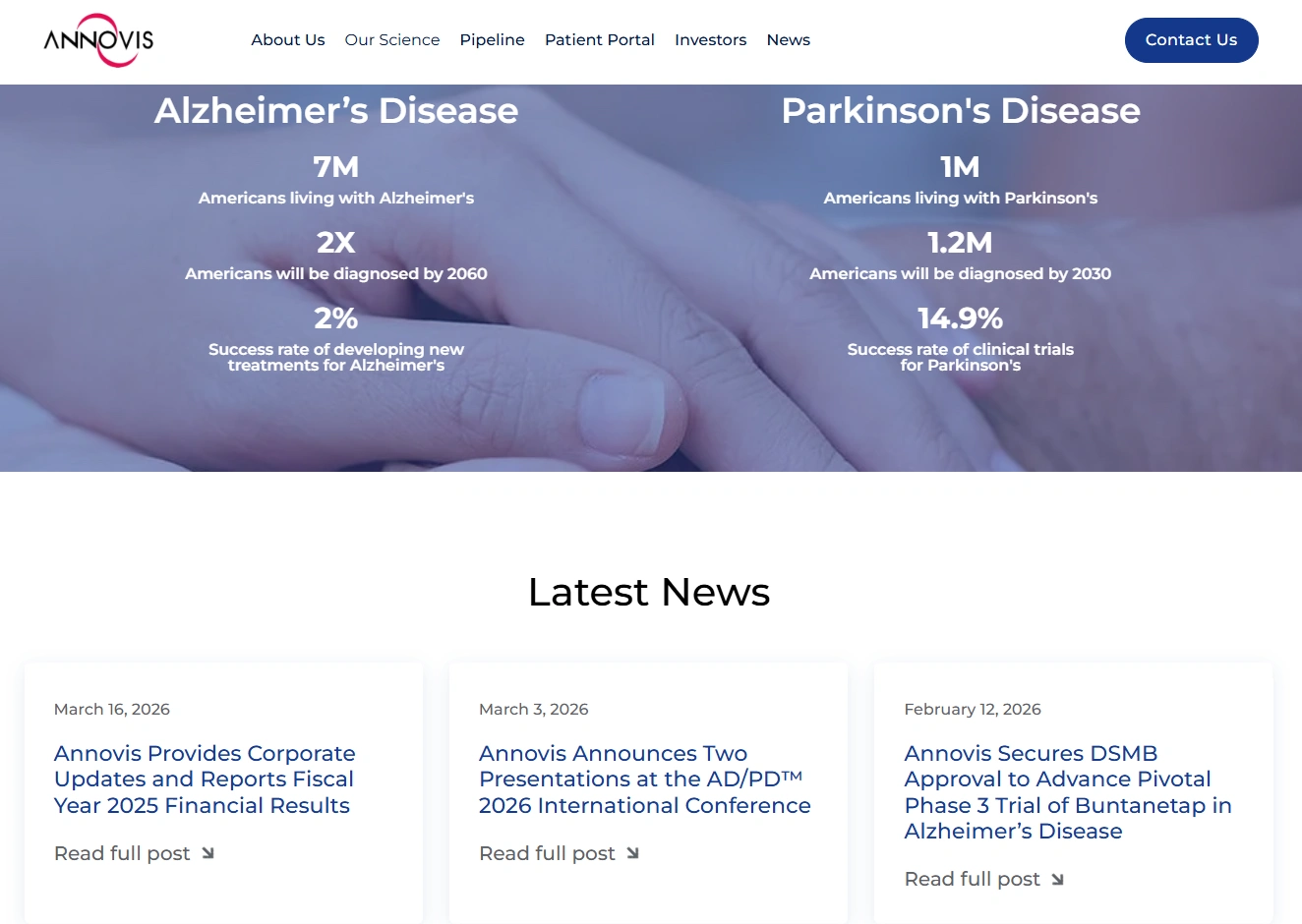Click the Annovis logo
This screenshot has height=924, width=1302.
[98, 40]
